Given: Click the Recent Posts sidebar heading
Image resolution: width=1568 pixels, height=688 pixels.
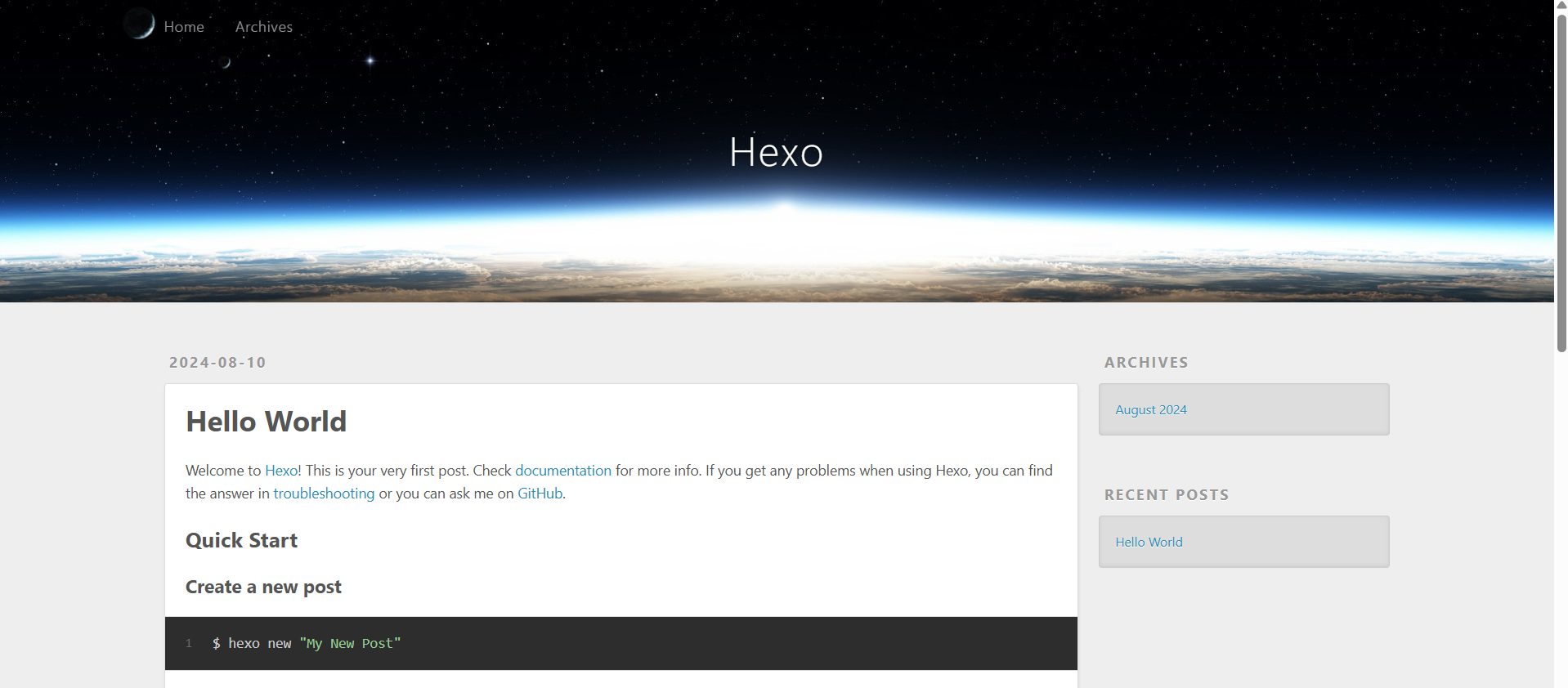Looking at the screenshot, I should click(x=1166, y=495).
